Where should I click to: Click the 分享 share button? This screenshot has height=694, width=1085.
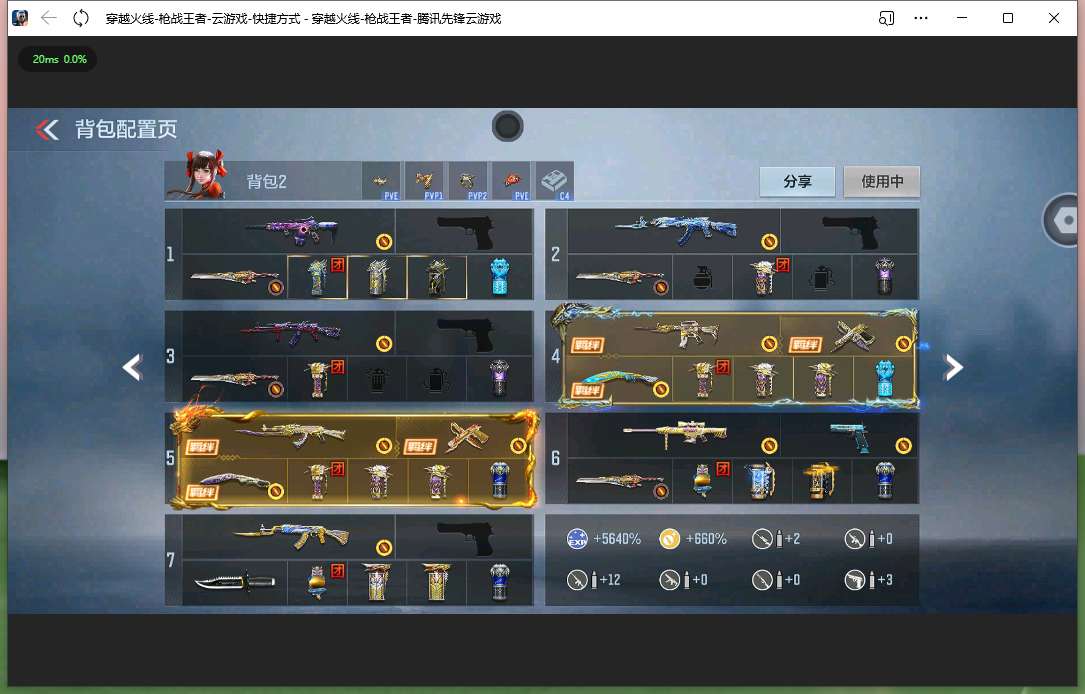[797, 181]
